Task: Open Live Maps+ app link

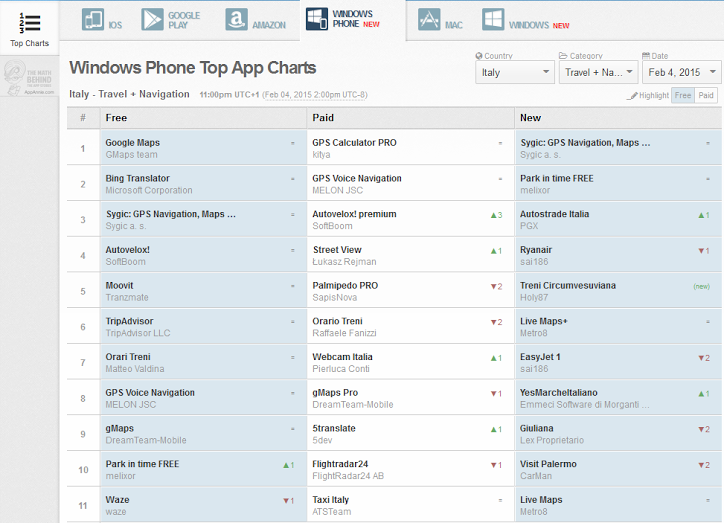Action: click(543, 321)
